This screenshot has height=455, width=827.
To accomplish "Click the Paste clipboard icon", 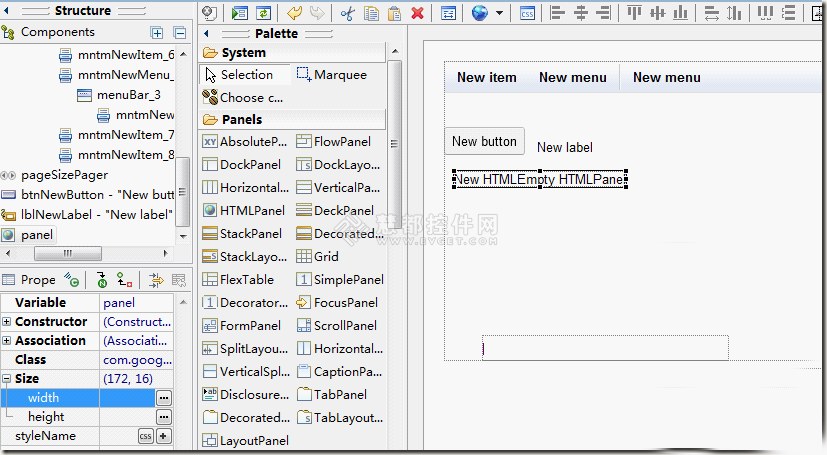I will pyautogui.click(x=394, y=13).
